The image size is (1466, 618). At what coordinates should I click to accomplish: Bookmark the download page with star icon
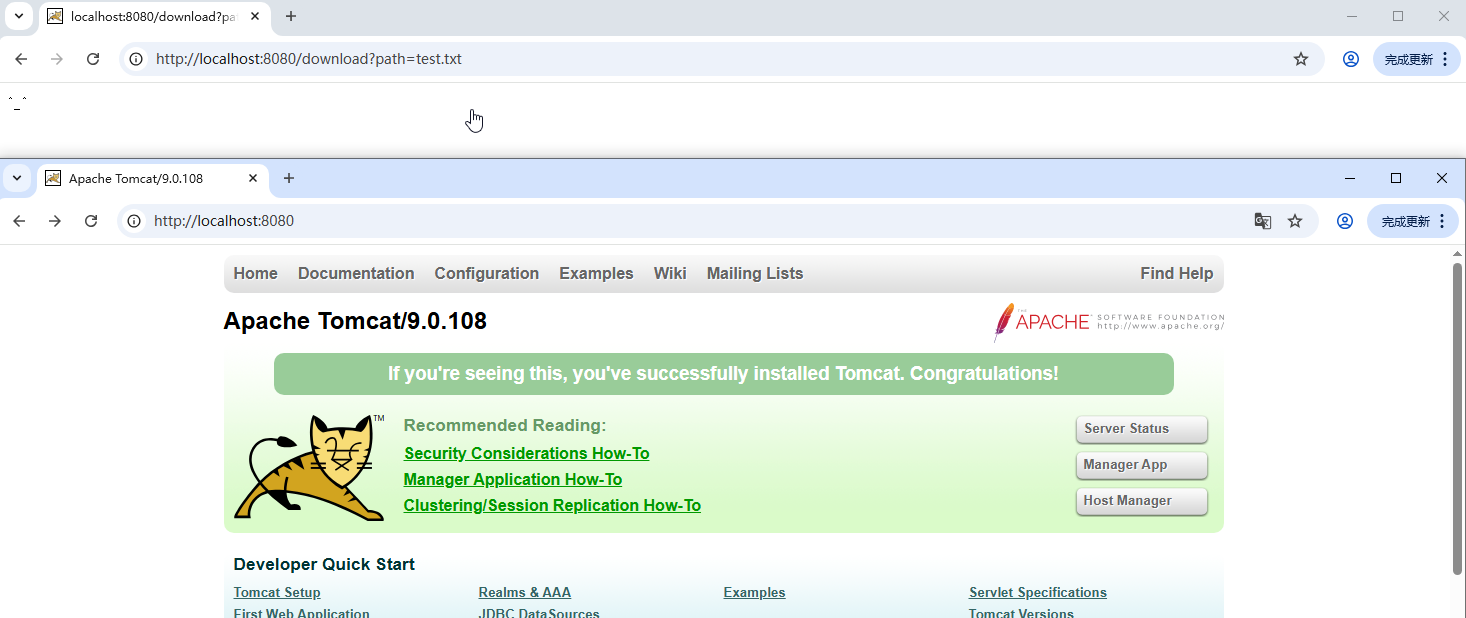(1301, 59)
